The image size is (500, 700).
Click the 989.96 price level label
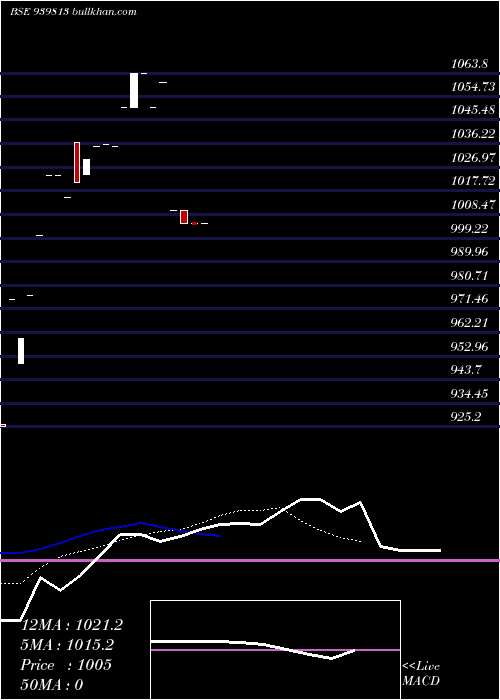pyautogui.click(x=469, y=252)
